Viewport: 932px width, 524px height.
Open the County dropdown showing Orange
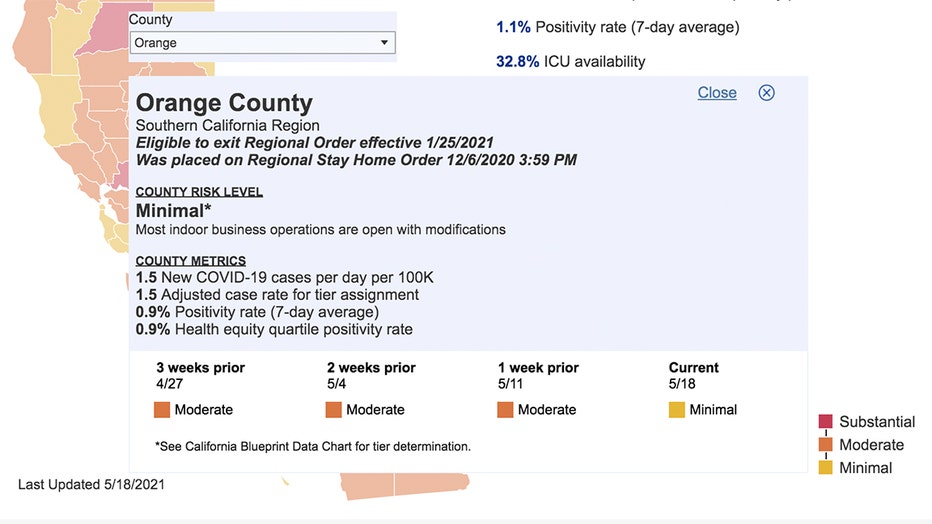(262, 43)
